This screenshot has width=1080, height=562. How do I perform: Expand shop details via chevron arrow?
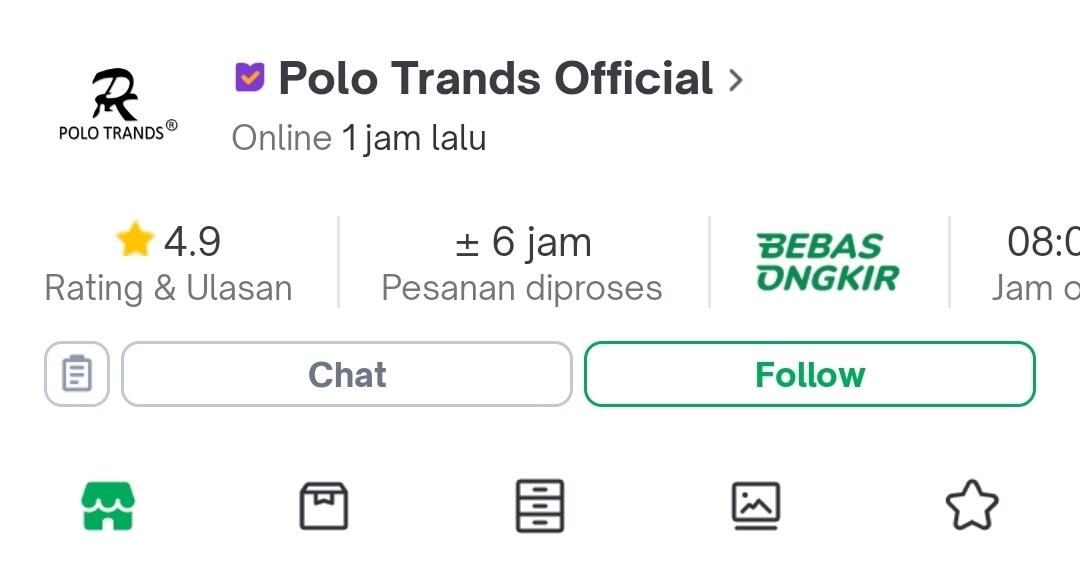[x=736, y=80]
